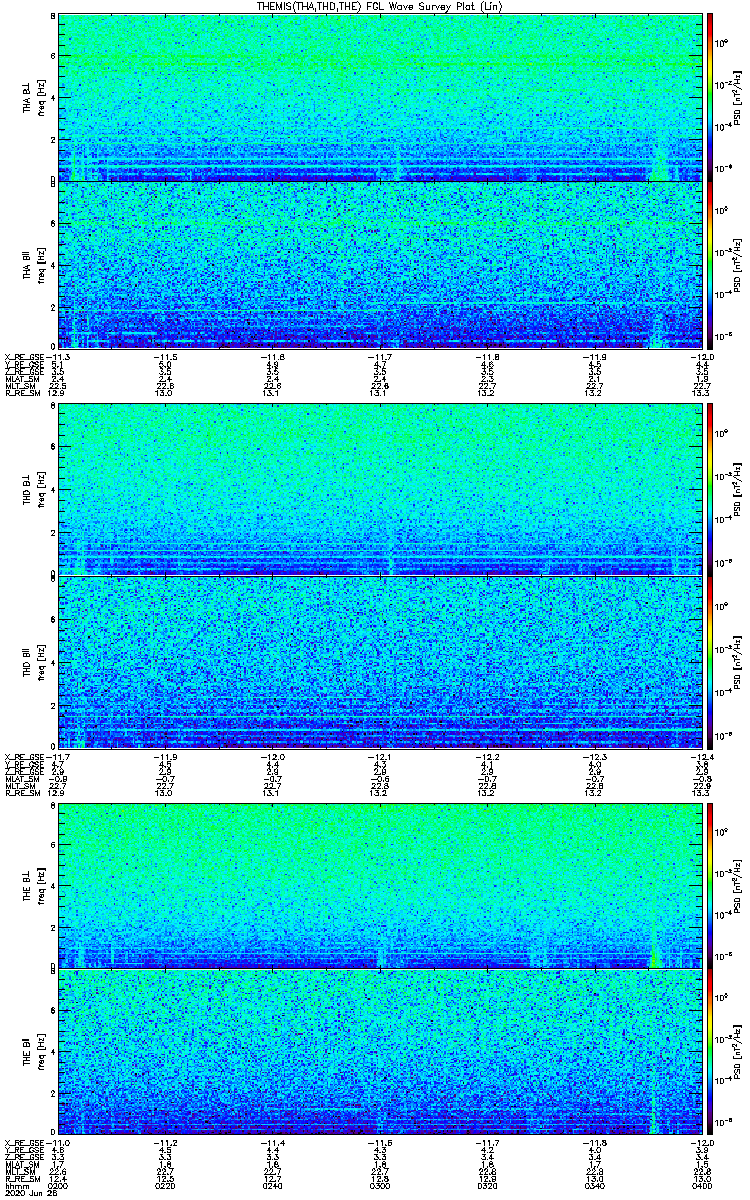Click the '0240' time tick label

[x=273, y=1185]
